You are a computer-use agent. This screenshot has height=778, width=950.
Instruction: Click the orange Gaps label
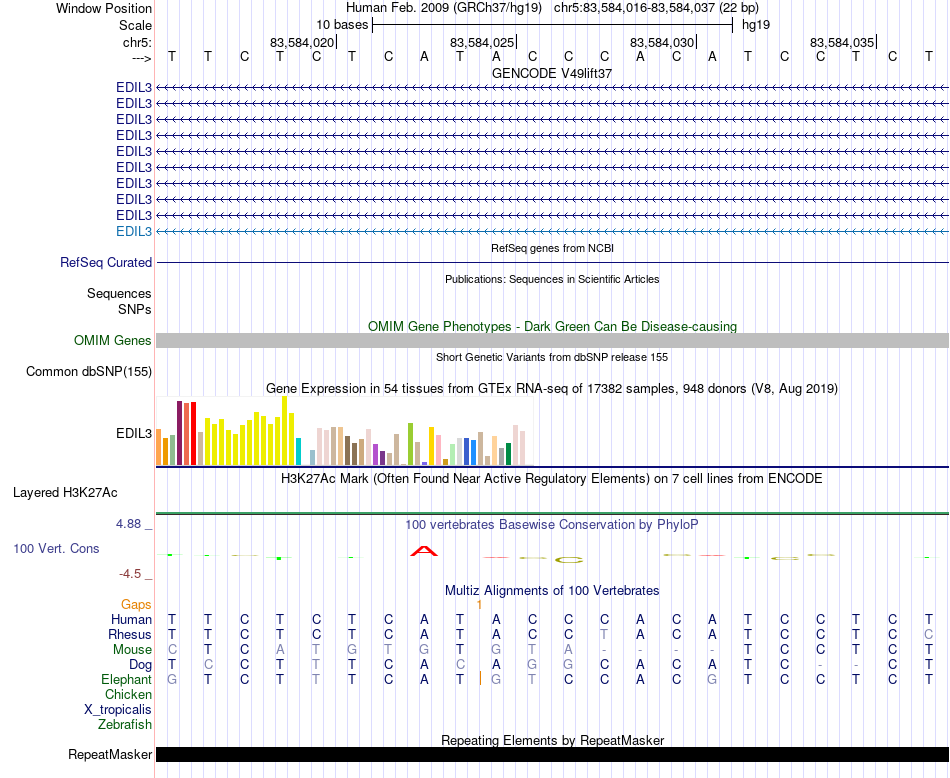coord(136,605)
